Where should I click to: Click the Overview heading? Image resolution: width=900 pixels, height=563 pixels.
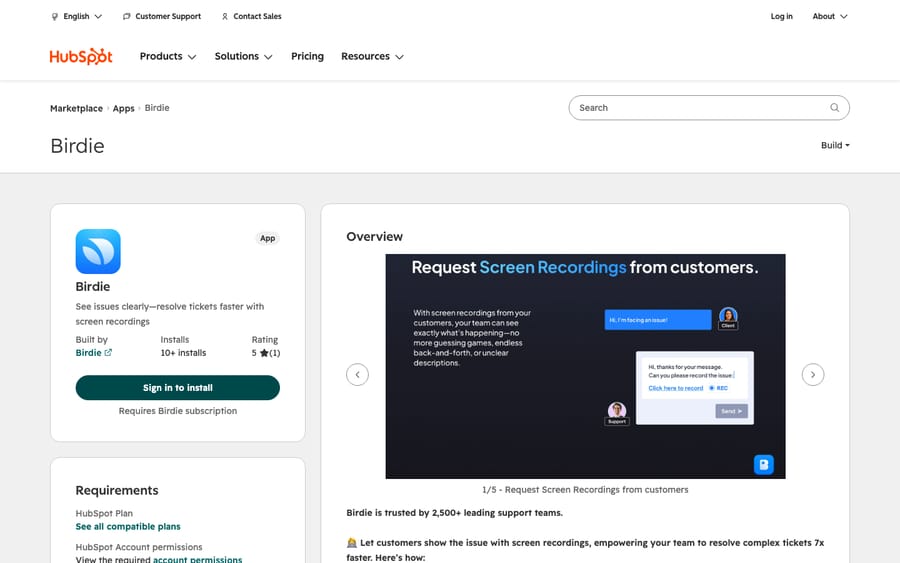click(x=374, y=236)
